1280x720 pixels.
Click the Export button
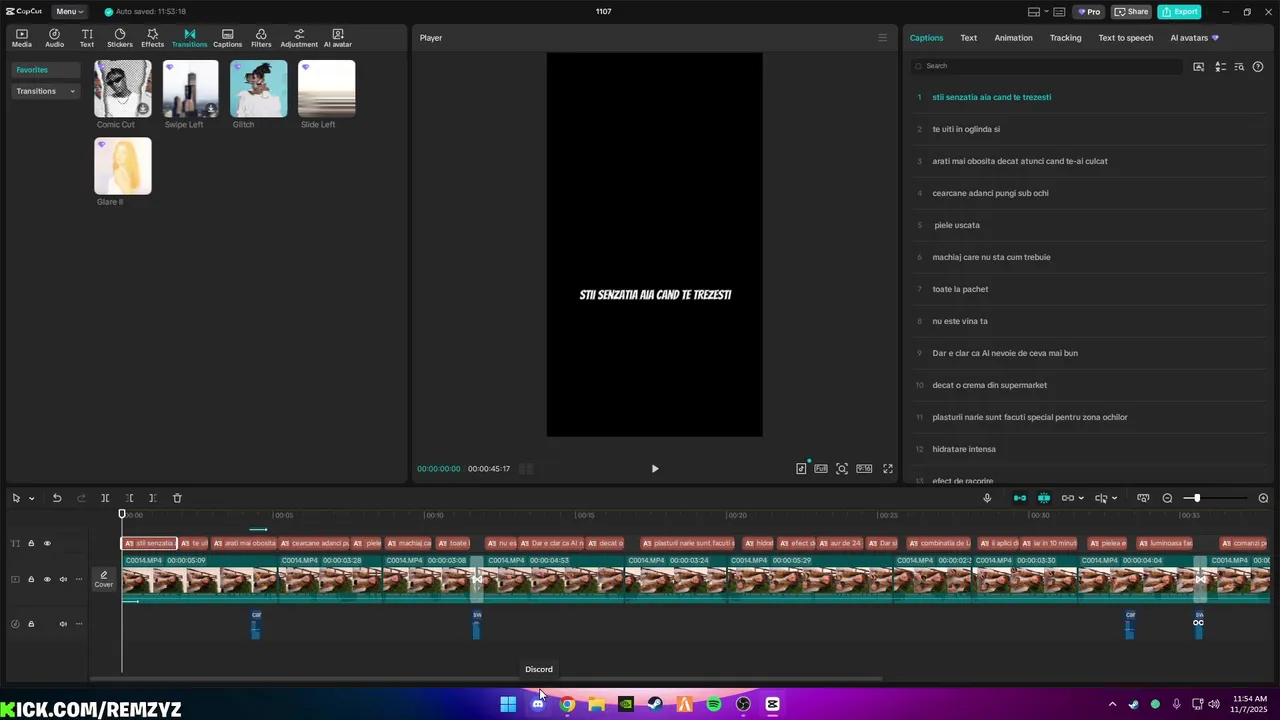(x=1179, y=12)
